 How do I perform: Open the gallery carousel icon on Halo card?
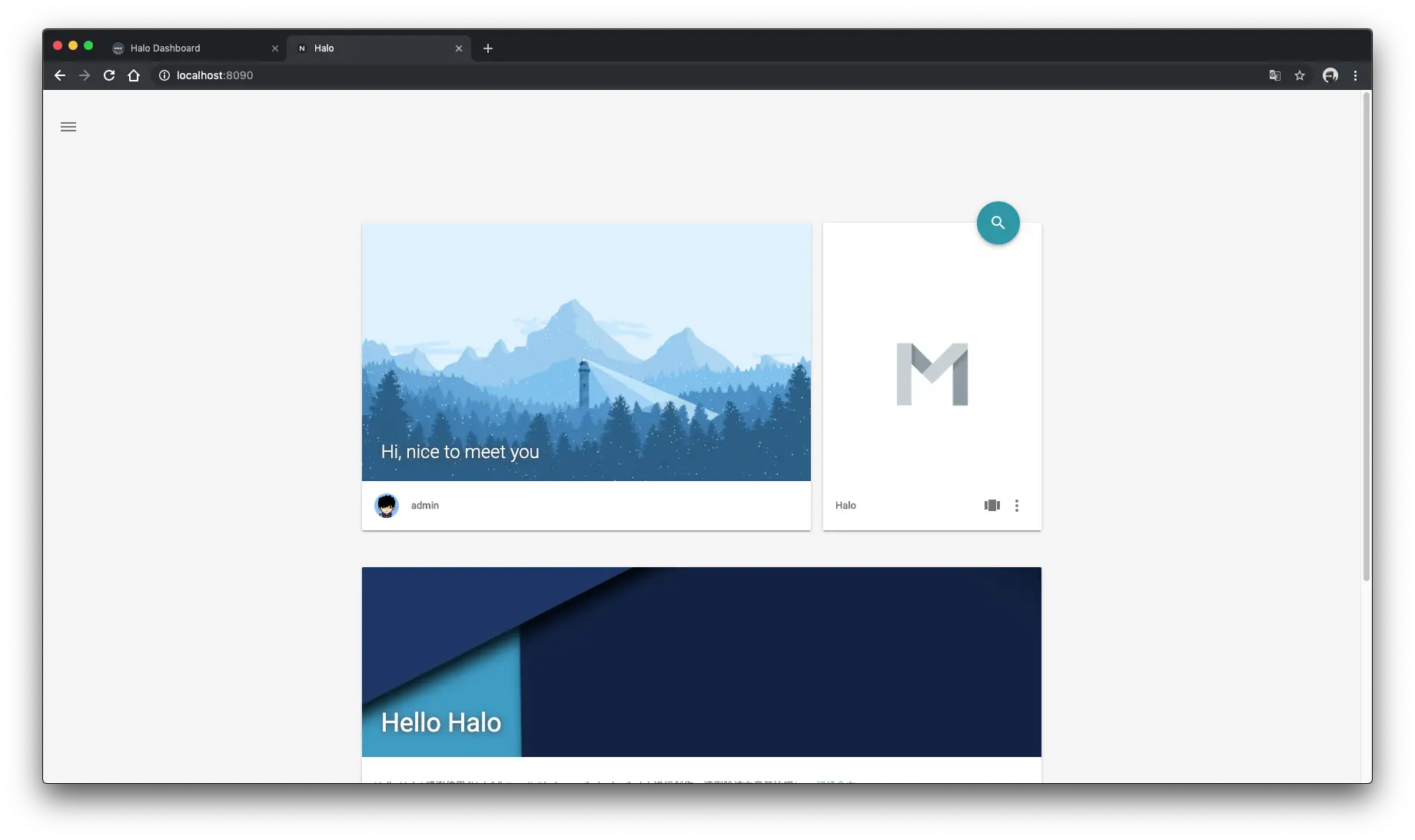[x=991, y=506]
